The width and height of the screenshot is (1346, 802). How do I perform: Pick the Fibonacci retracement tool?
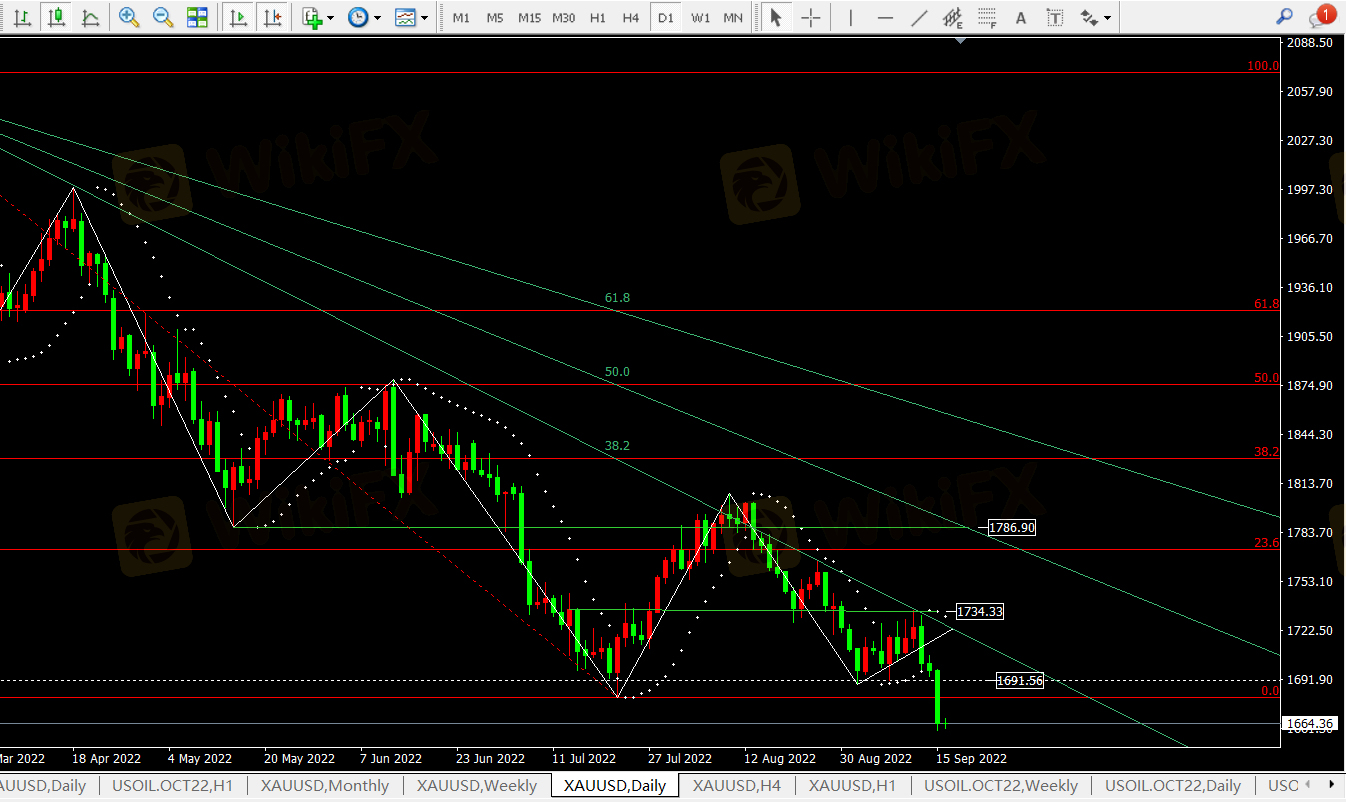[987, 17]
